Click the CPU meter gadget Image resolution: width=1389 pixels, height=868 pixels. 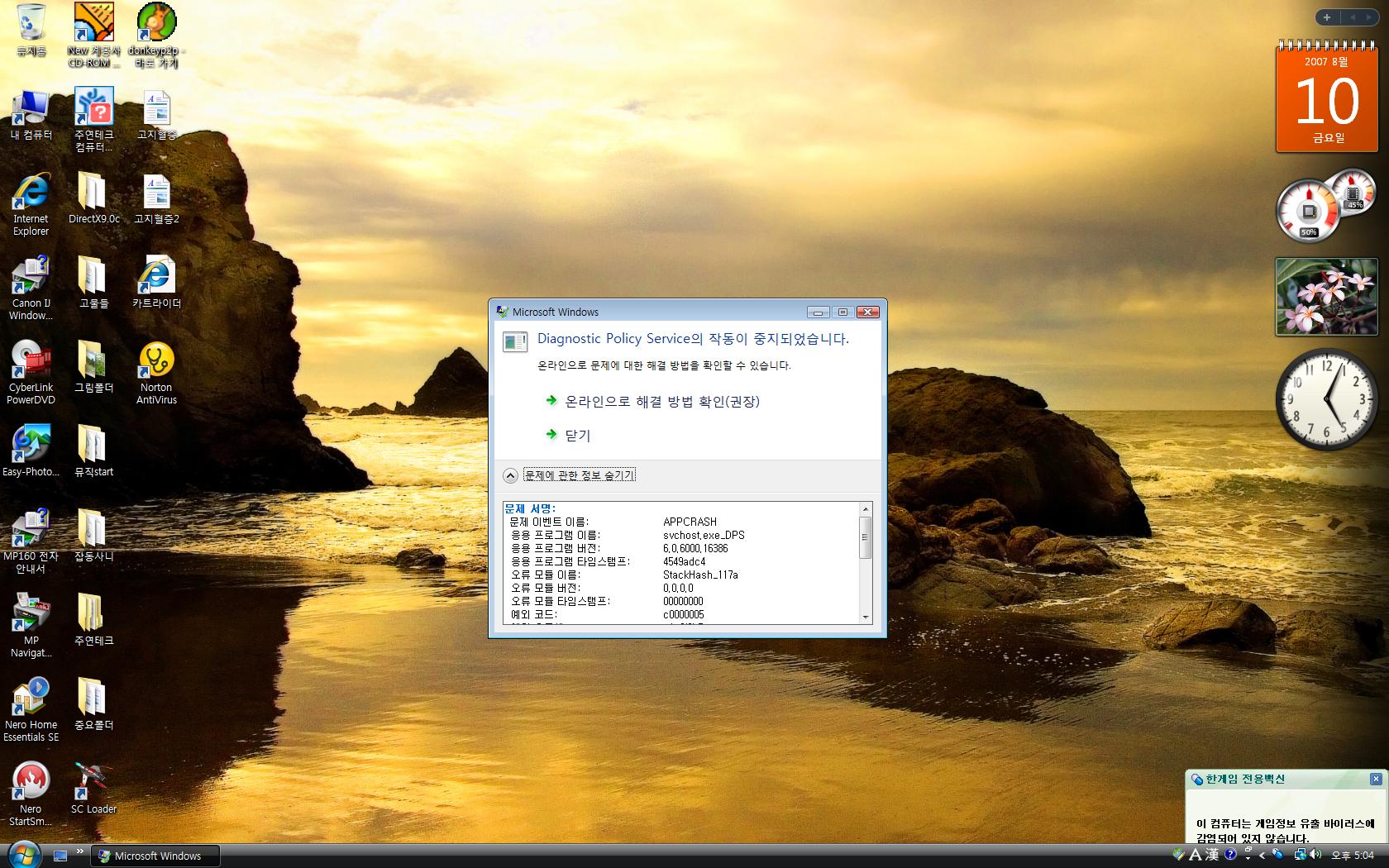pos(1326,206)
